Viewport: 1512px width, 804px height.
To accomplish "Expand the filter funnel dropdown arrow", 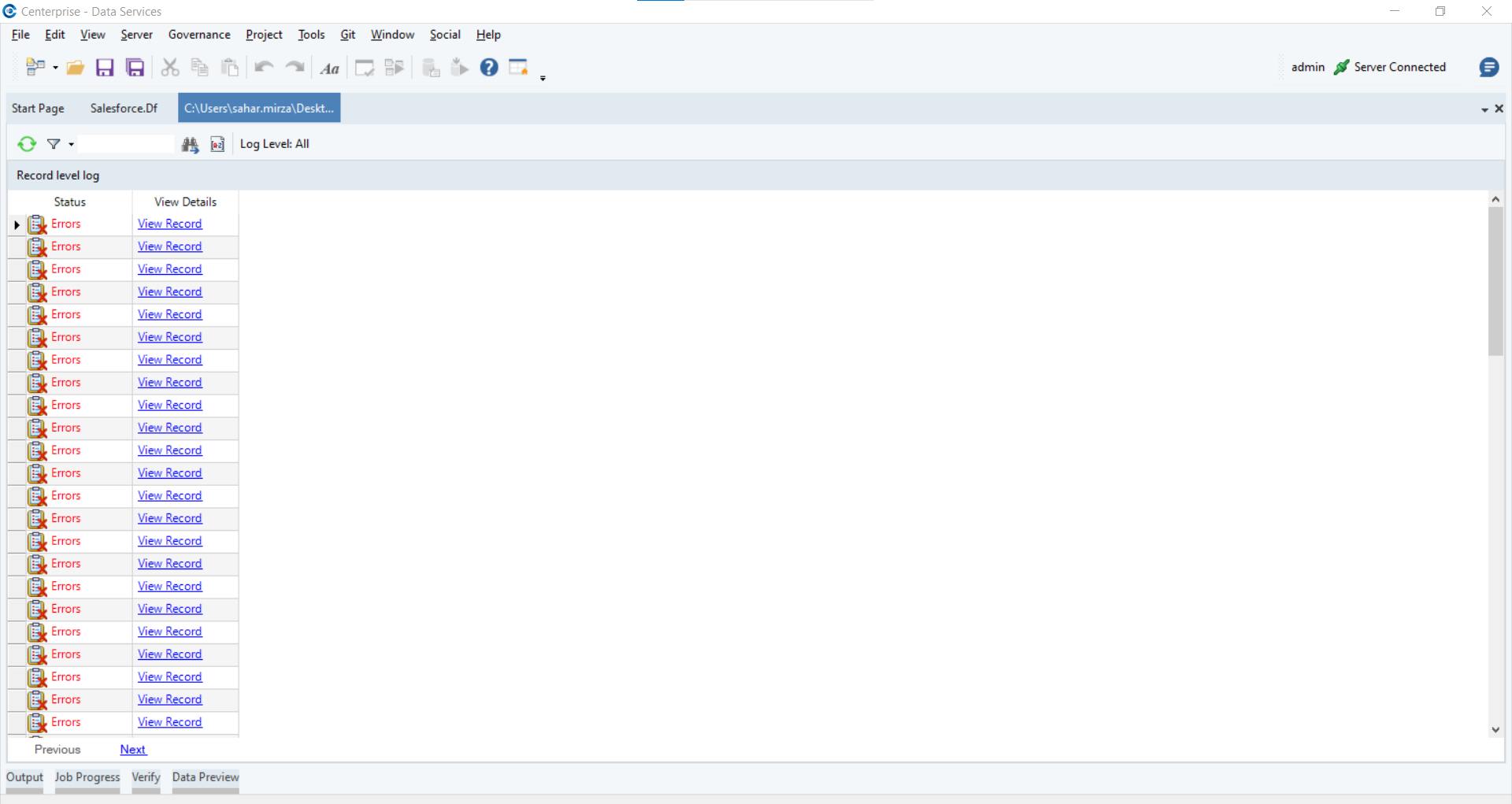I will coord(71,145).
